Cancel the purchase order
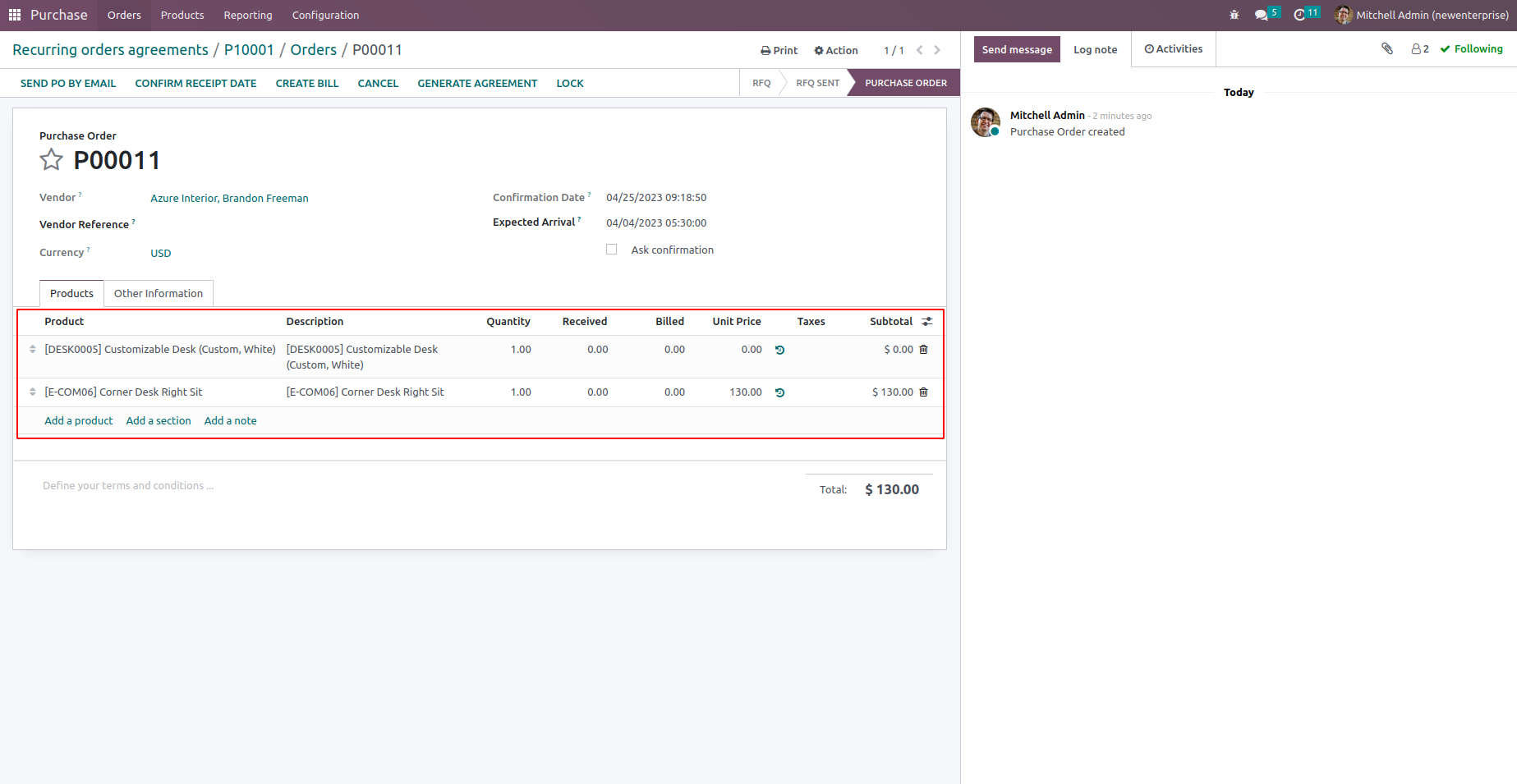Viewport: 1517px width, 784px height. point(379,83)
